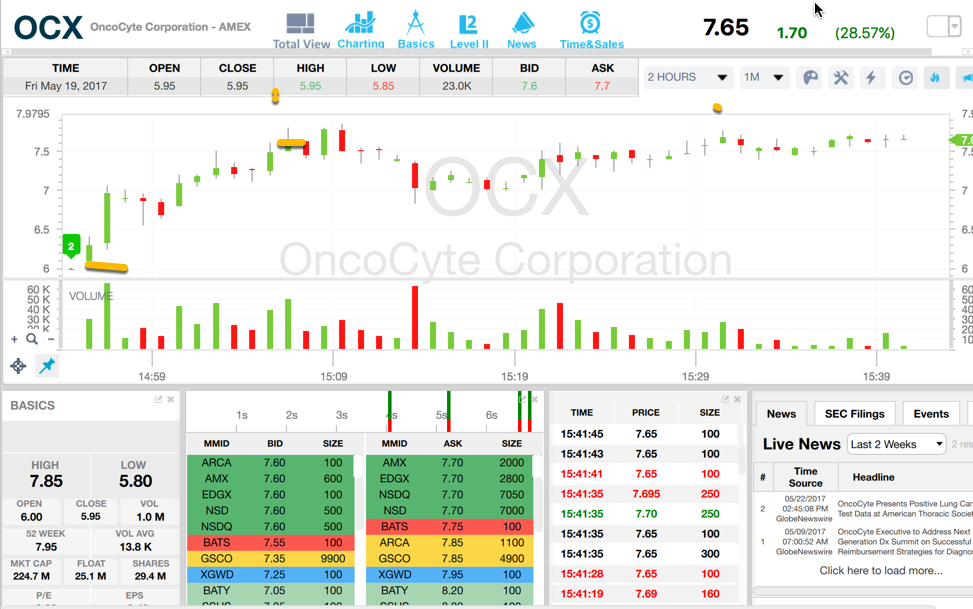Click the 15:09 time axis label
The width and height of the screenshot is (973, 609).
tap(333, 376)
